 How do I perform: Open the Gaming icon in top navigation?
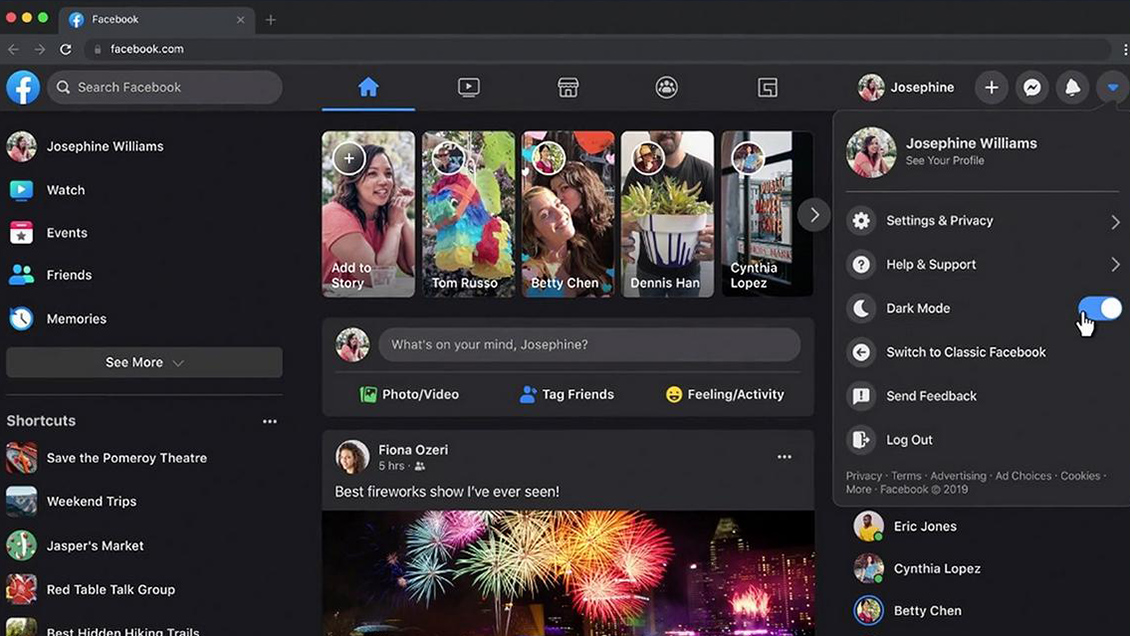[x=767, y=88]
